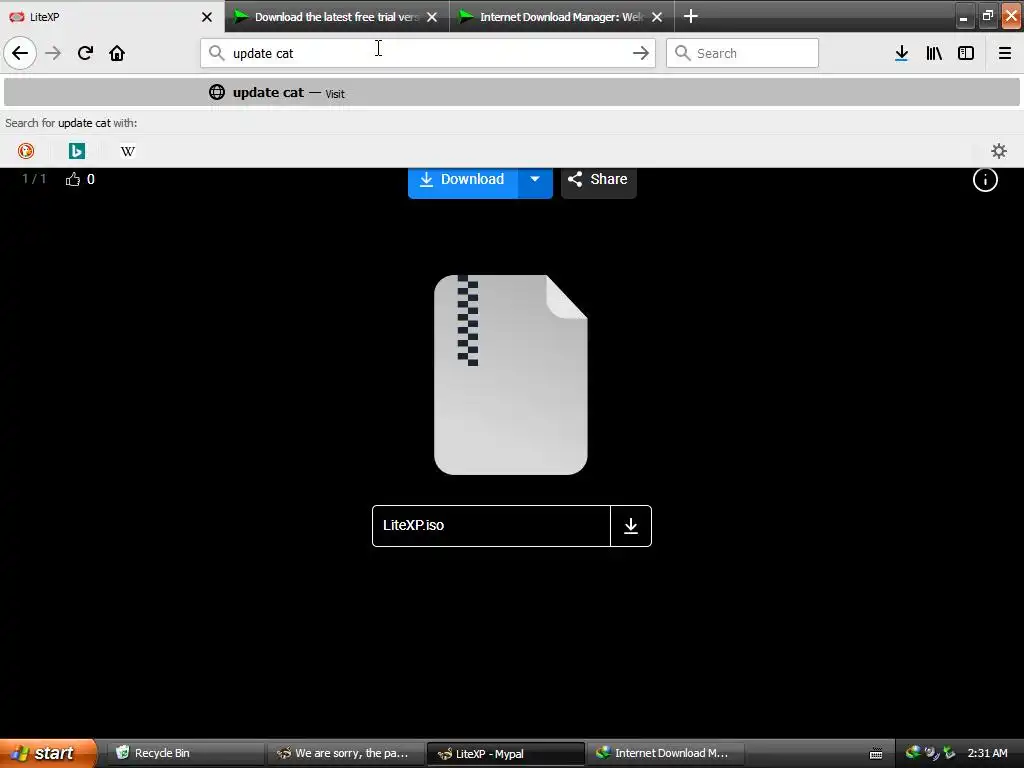Close the Internet Download Manager tab
This screenshot has height=768, width=1024.
click(657, 17)
